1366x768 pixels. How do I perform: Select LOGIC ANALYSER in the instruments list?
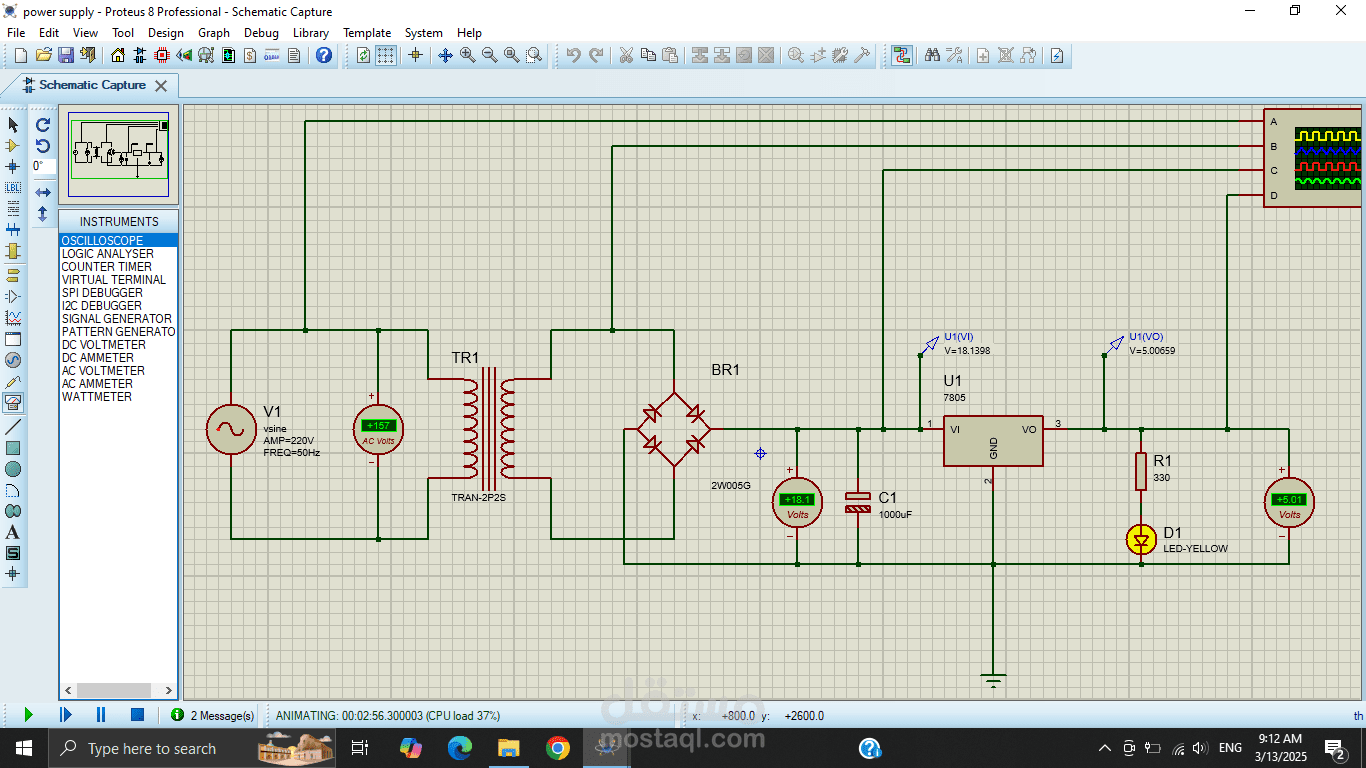pyautogui.click(x=118, y=254)
